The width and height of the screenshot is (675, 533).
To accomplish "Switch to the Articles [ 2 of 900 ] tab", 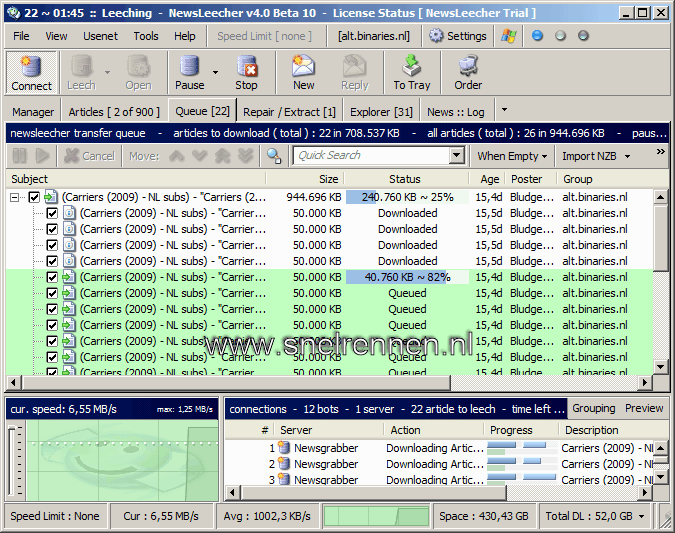I will 114,112.
